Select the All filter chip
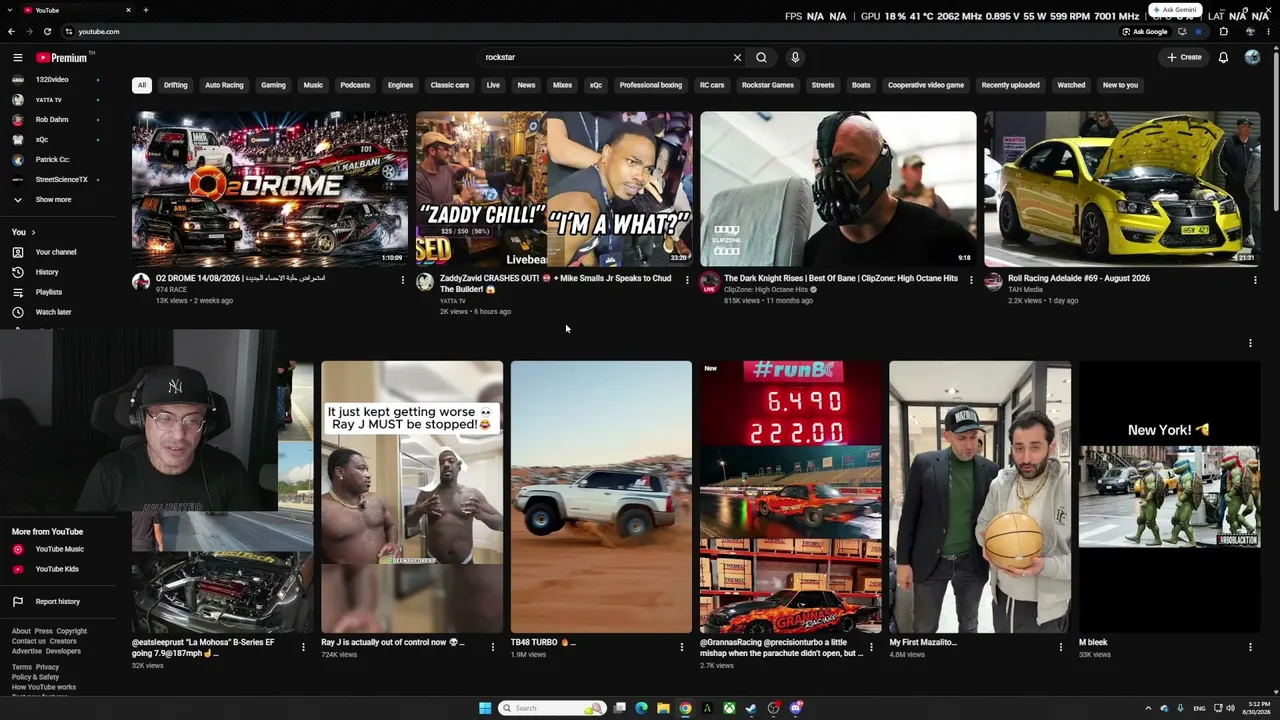 click(142, 85)
